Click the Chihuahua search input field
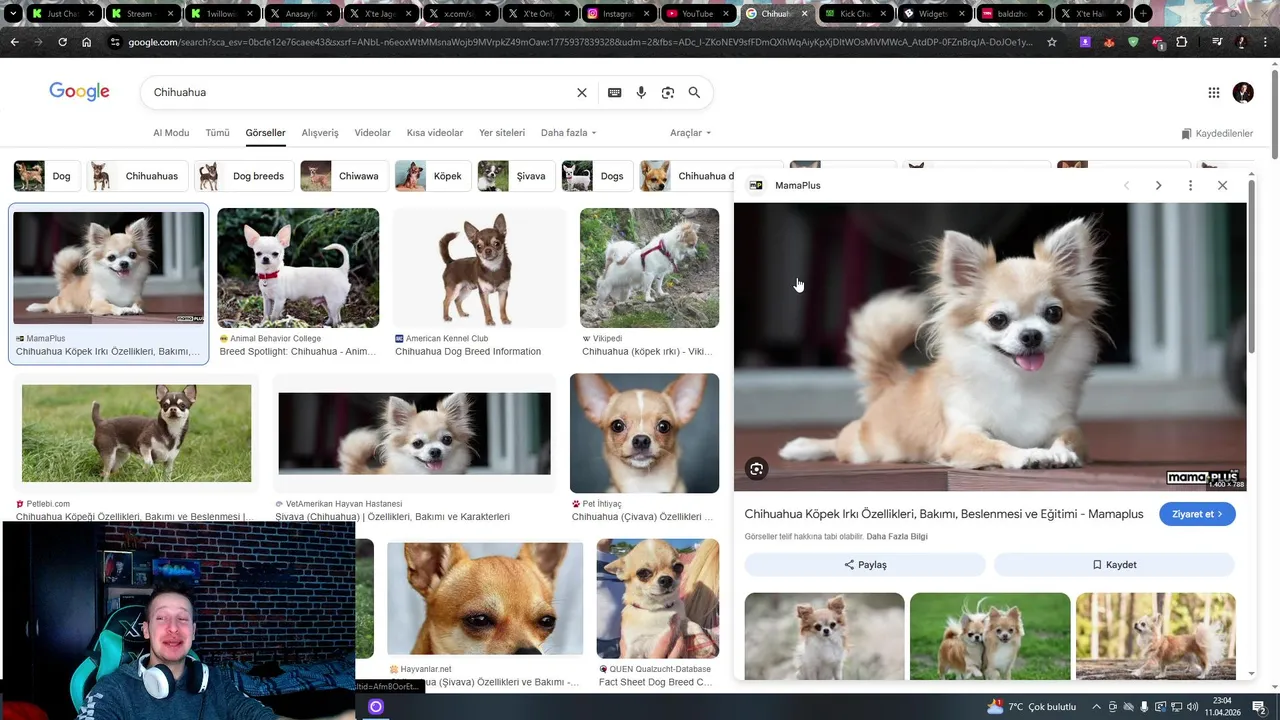 (360, 92)
